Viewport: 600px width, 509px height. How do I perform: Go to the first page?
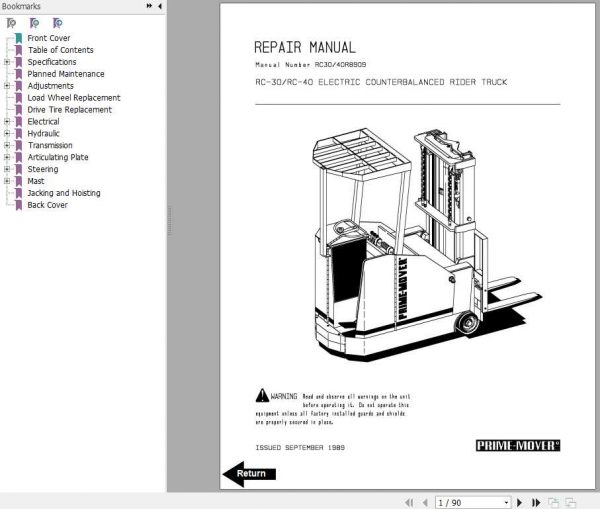(x=409, y=502)
